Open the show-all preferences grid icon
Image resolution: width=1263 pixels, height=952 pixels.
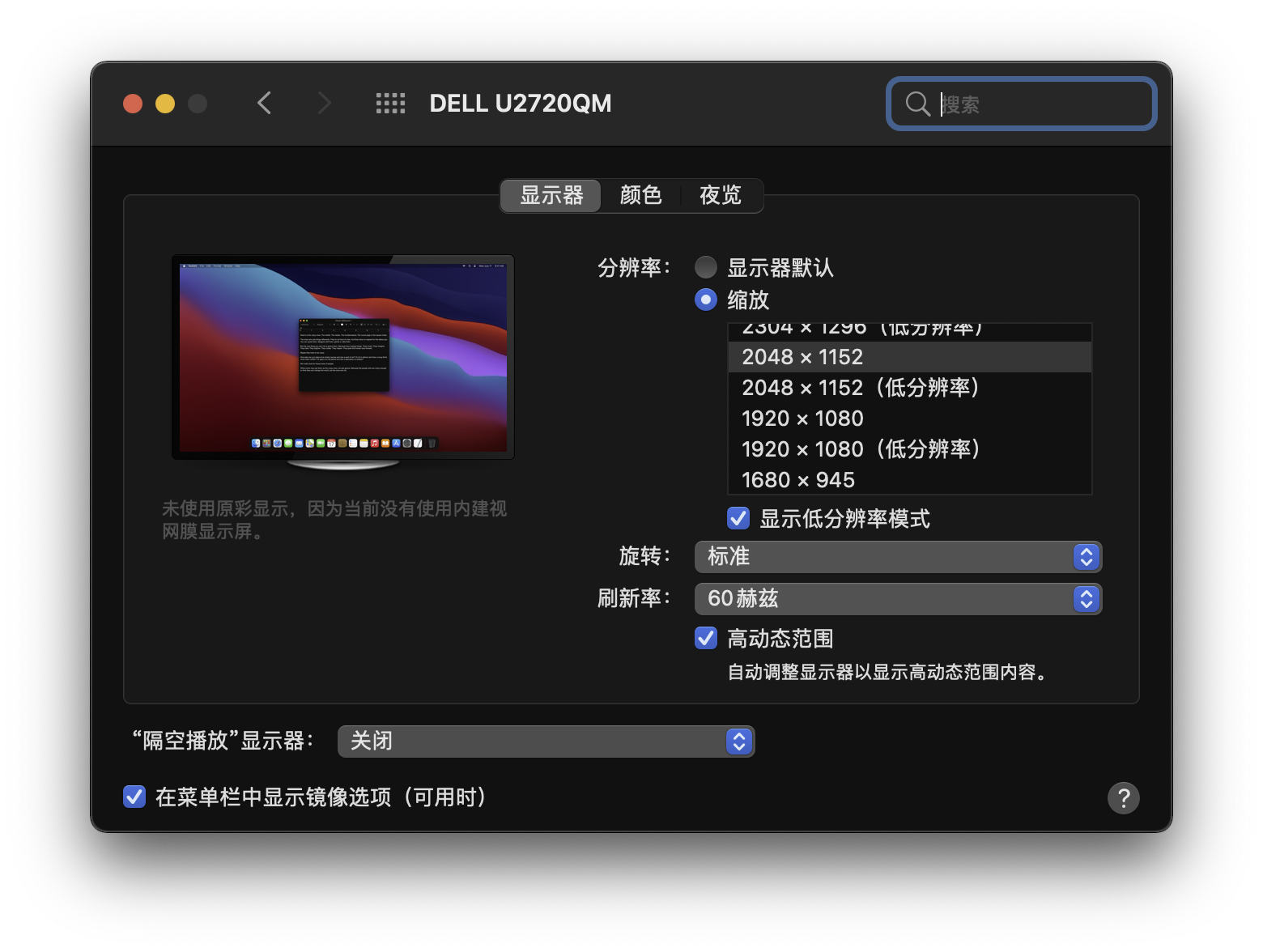[x=390, y=103]
